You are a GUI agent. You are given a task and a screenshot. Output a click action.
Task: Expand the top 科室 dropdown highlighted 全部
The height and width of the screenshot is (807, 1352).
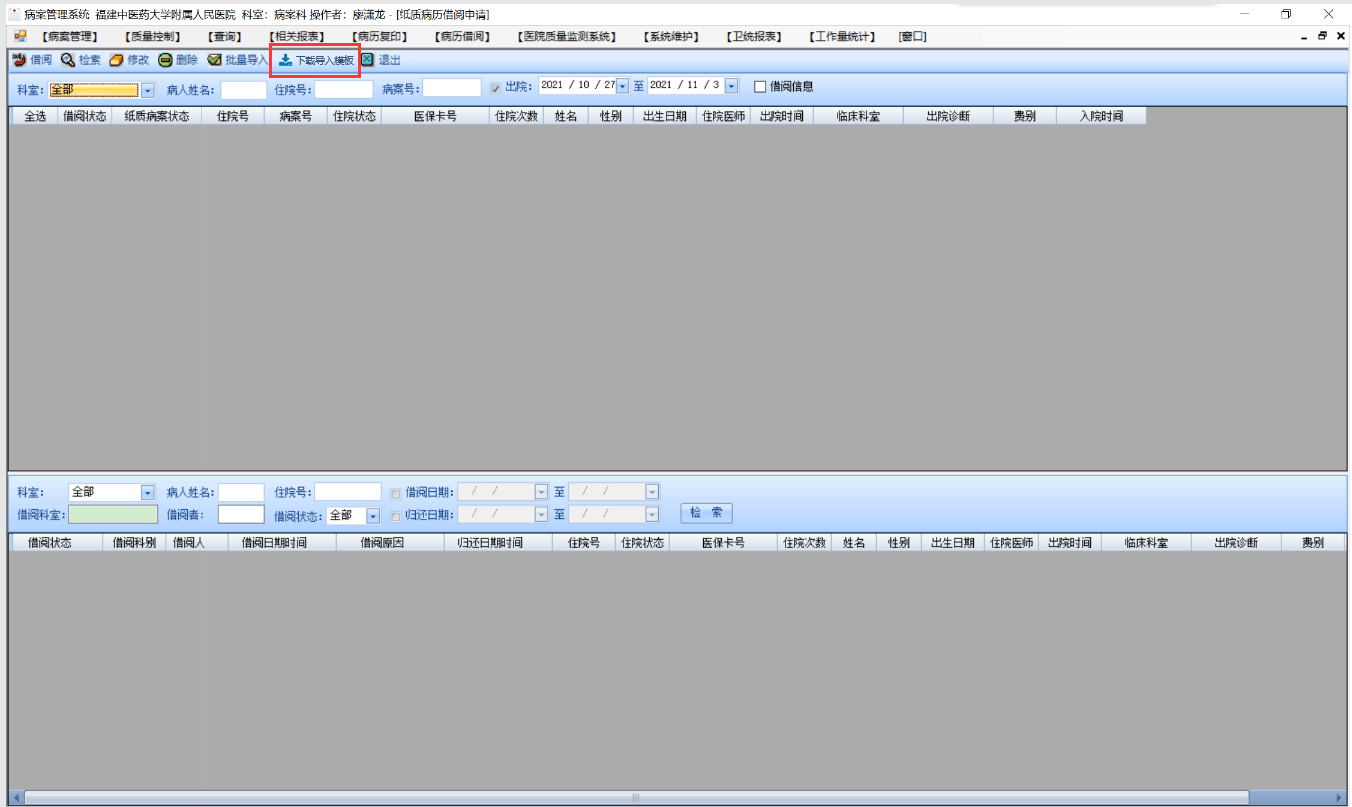click(x=148, y=90)
